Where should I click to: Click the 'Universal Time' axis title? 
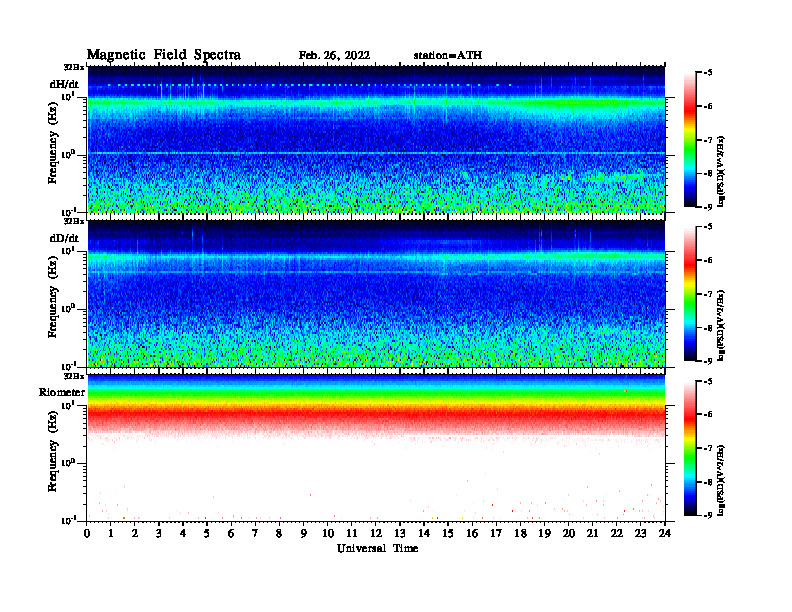377,548
